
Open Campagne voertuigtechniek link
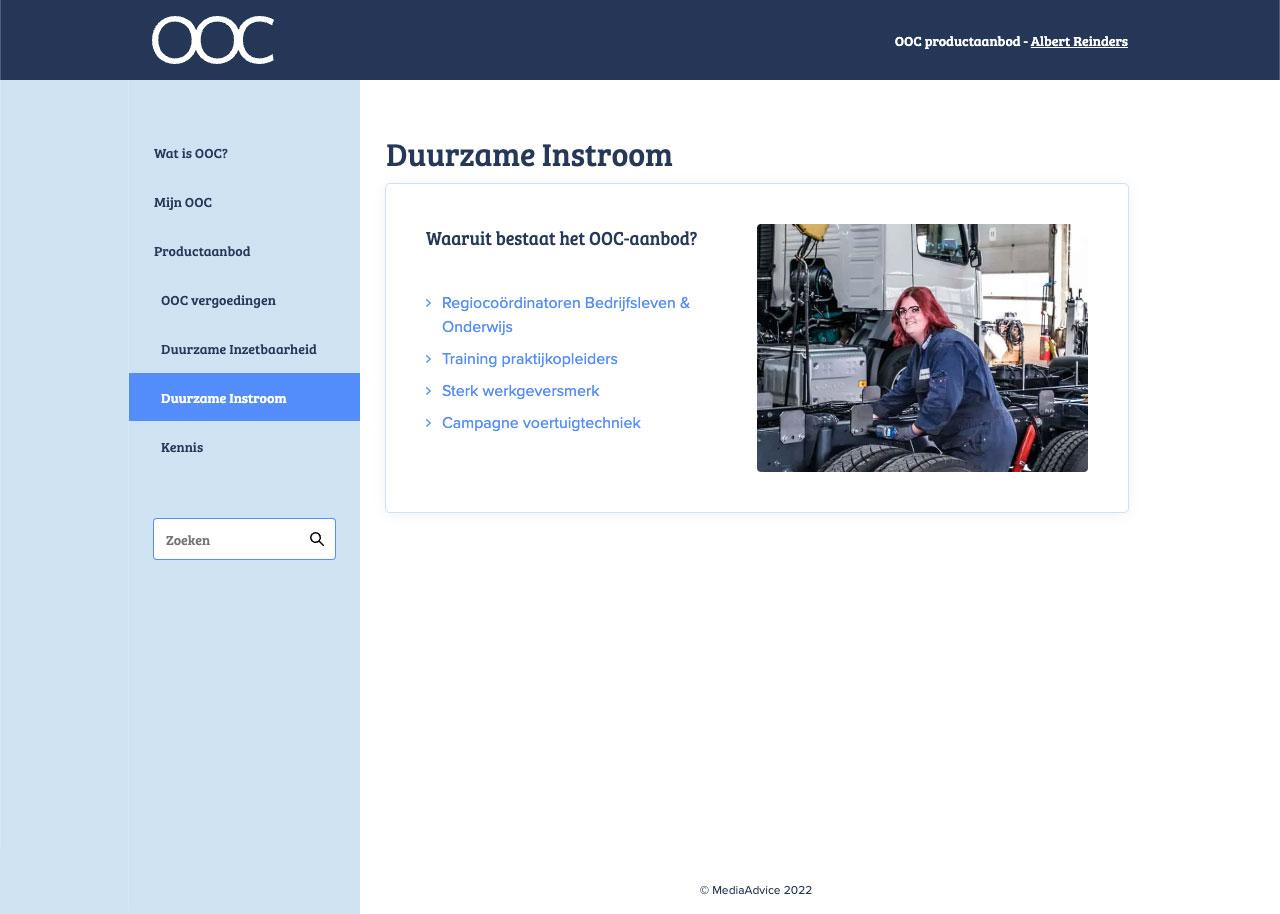click(541, 423)
